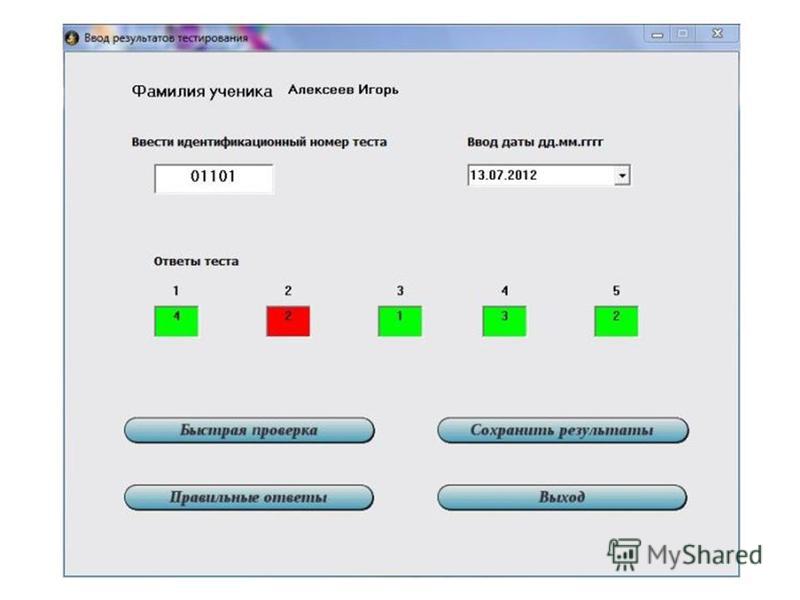Click the Выход button
This screenshot has height=600, width=800.
click(562, 497)
